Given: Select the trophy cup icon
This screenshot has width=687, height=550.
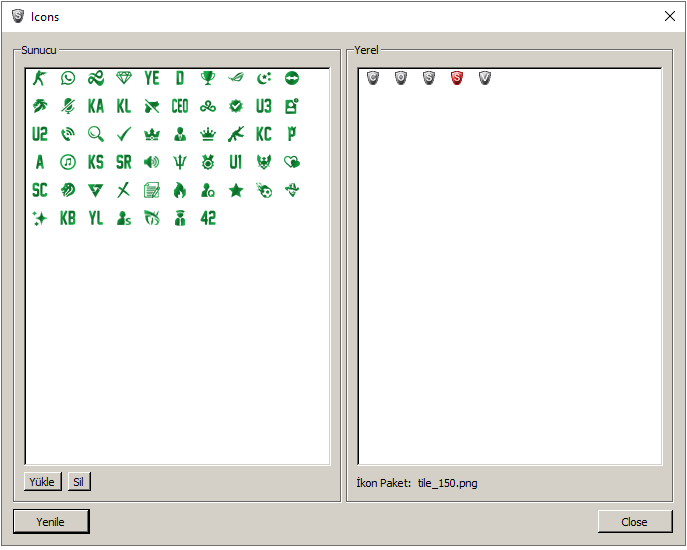Looking at the screenshot, I should coord(208,78).
